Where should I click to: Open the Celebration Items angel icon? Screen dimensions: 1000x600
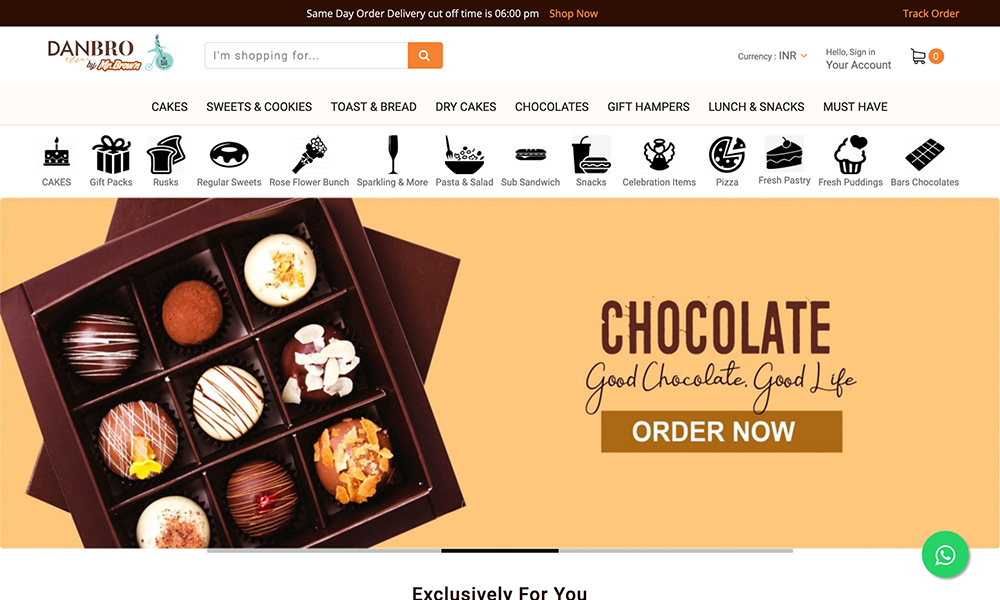659,155
